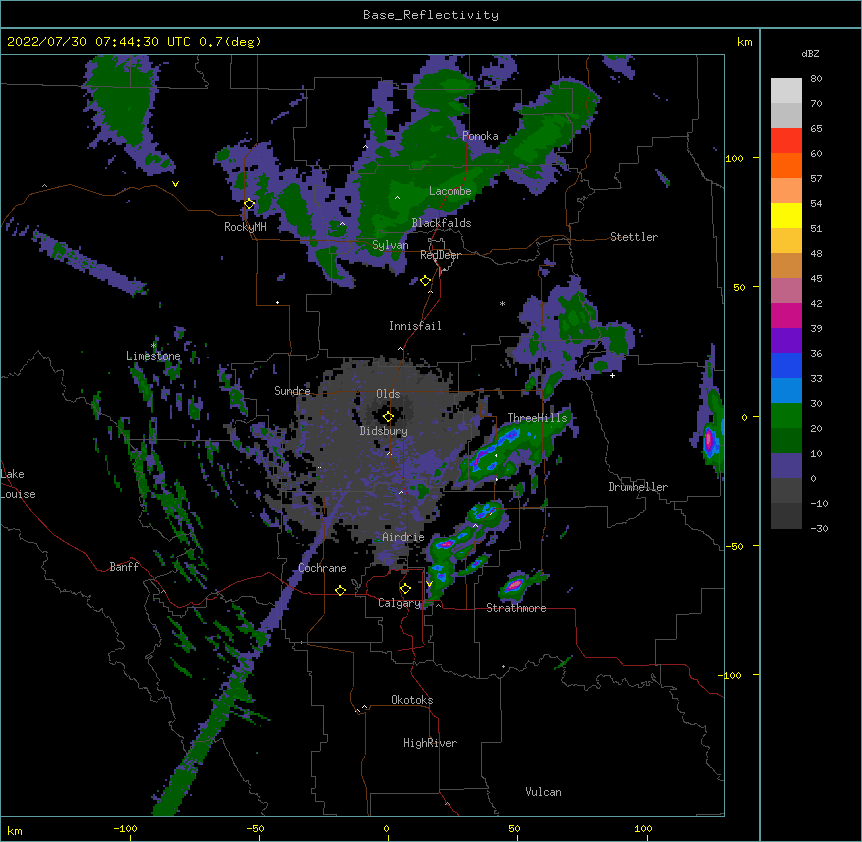This screenshot has width=862, height=842.
Task: Click the Okotoks label
Action: (412, 700)
